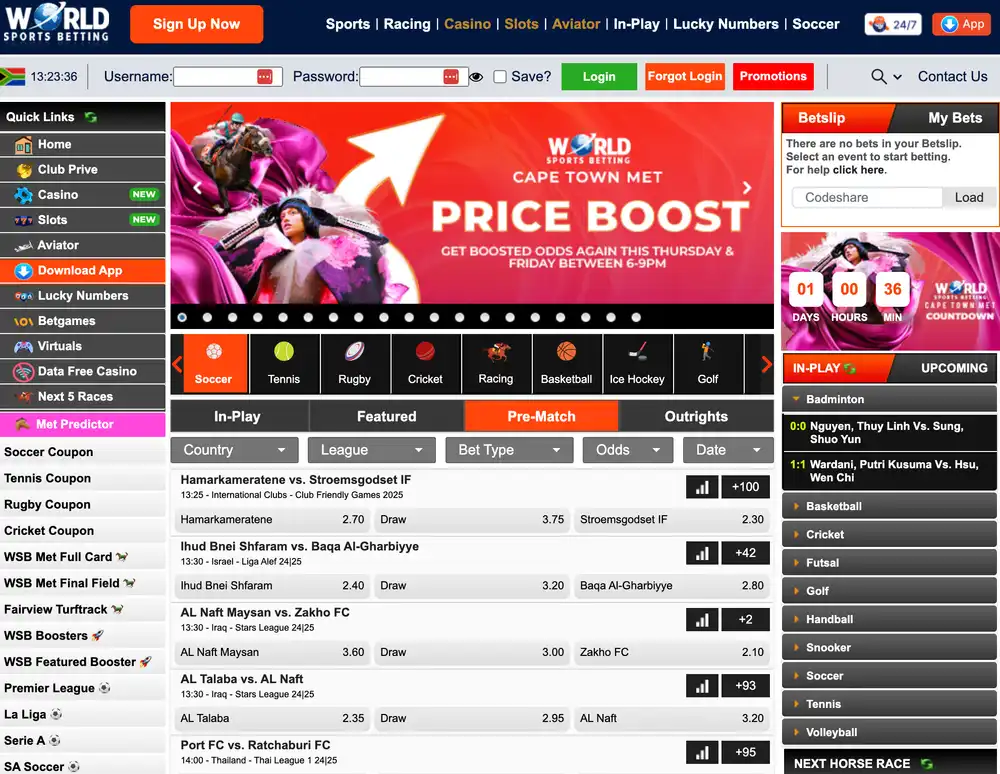Switch to the Featured tab

(386, 417)
